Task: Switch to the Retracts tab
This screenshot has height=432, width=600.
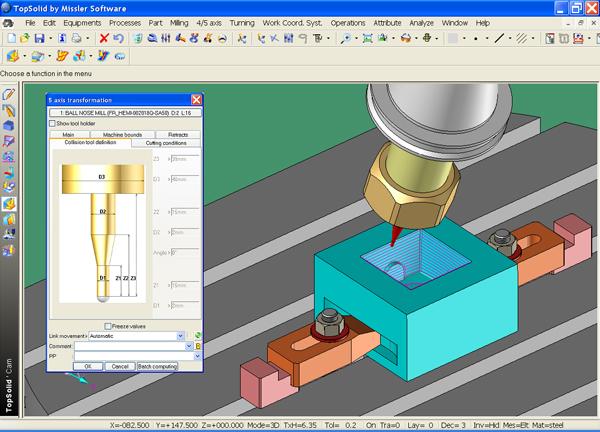Action: click(178, 135)
